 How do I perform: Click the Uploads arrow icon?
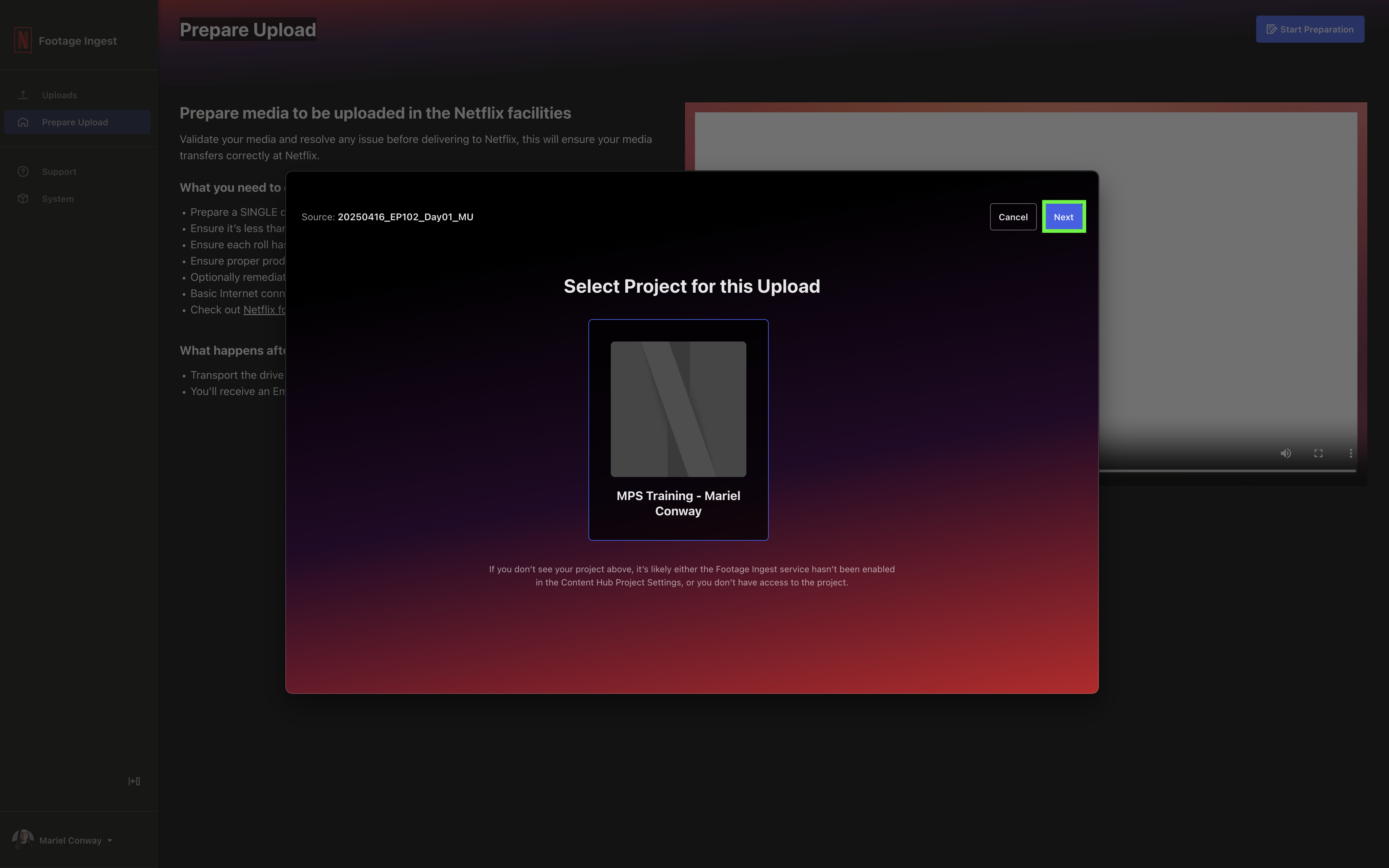tap(23, 95)
